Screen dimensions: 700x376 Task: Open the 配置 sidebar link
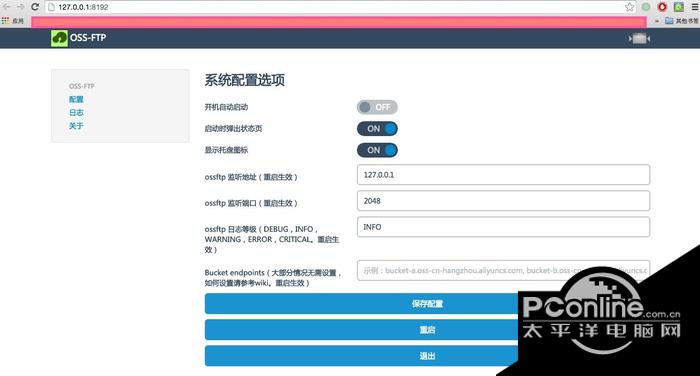pyautogui.click(x=76, y=99)
